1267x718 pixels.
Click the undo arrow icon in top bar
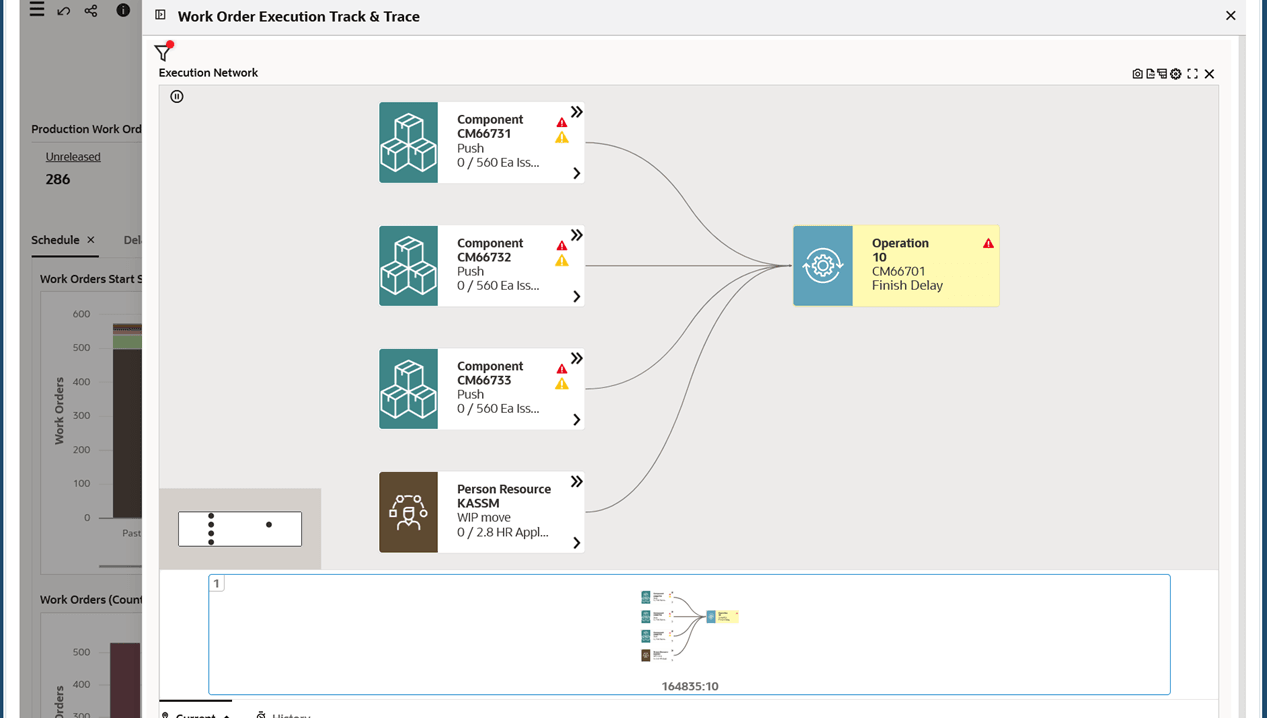64,11
